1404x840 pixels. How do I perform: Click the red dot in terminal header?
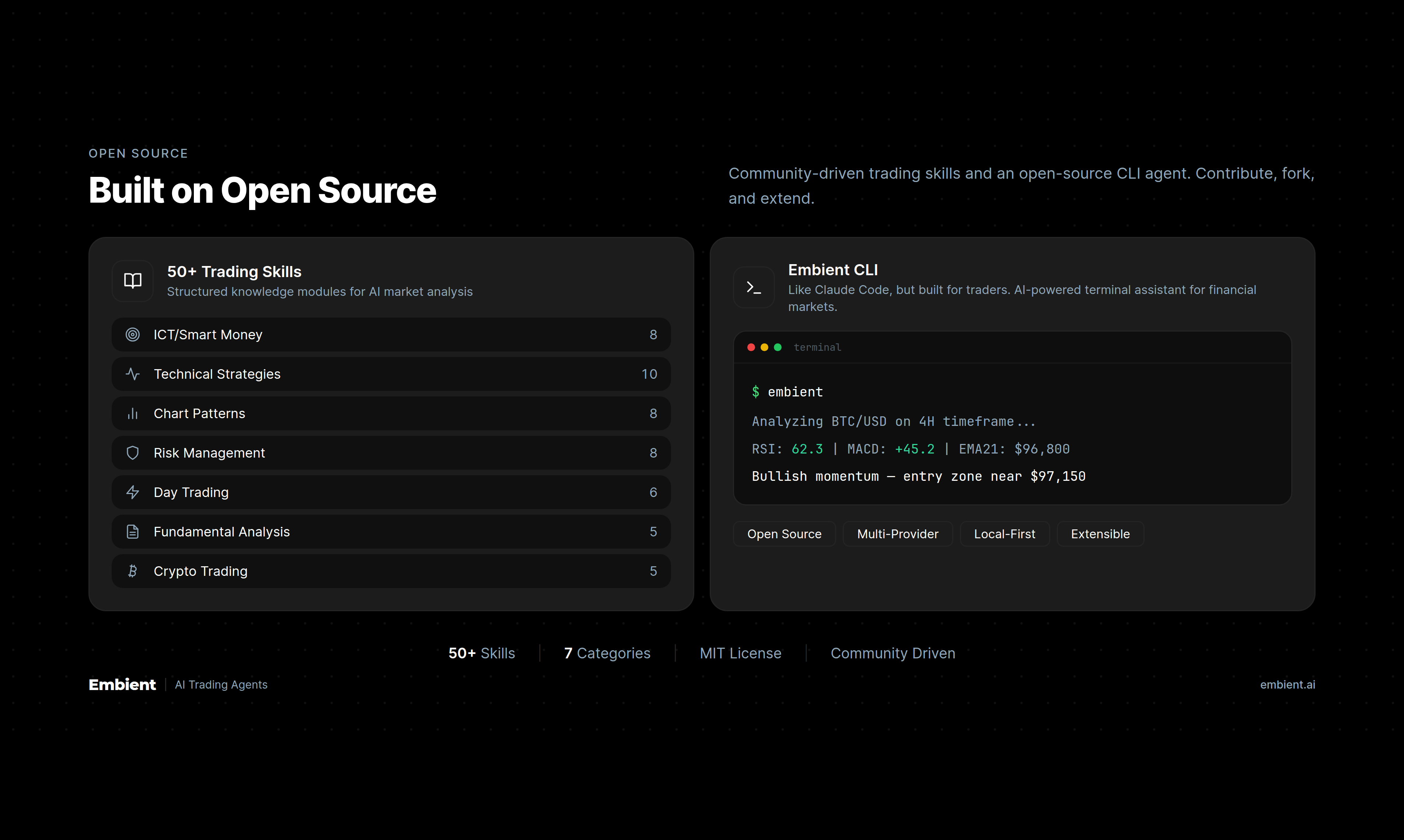point(751,347)
